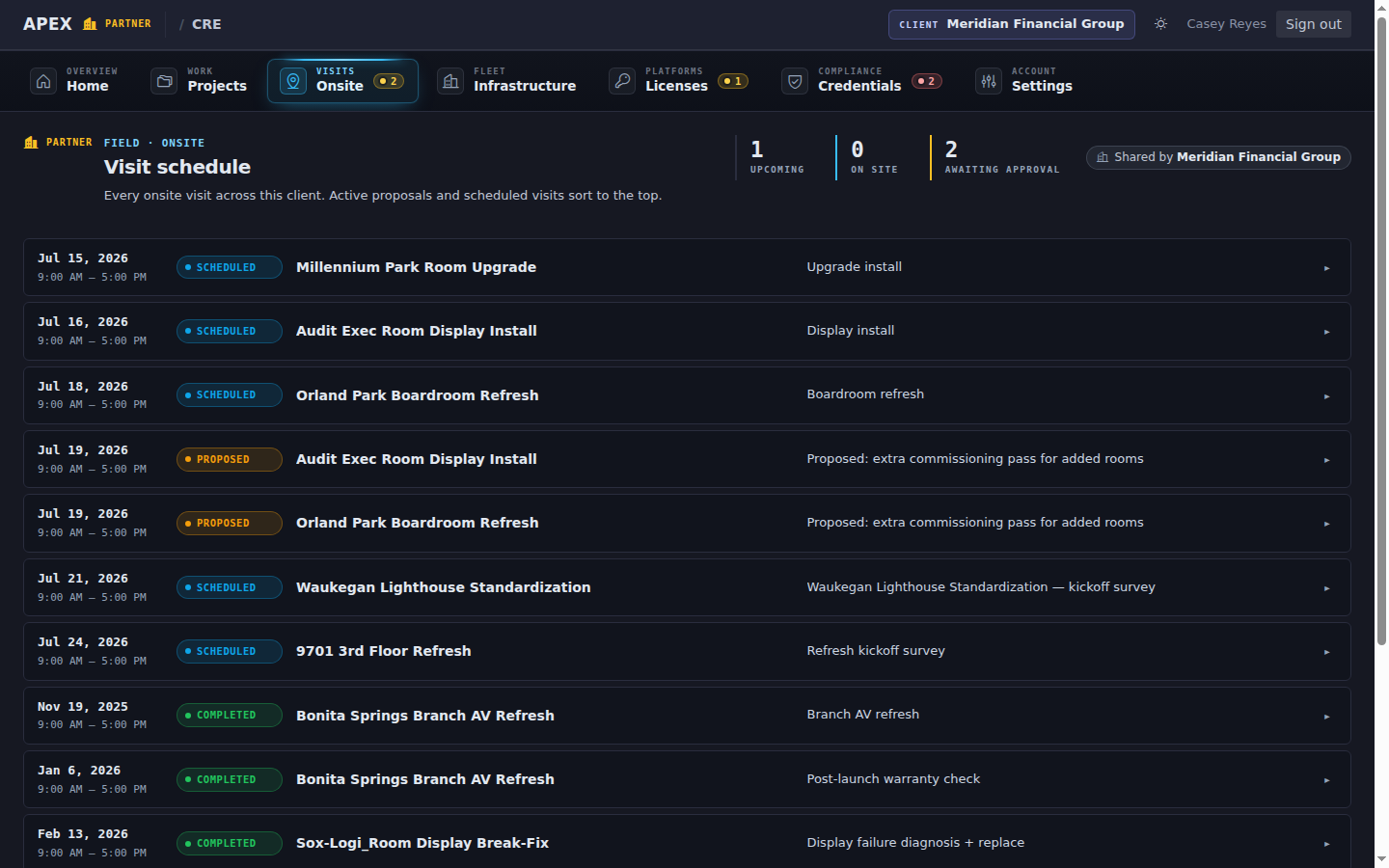
Task: Toggle the light/dark theme sun icon
Action: click(x=1161, y=24)
